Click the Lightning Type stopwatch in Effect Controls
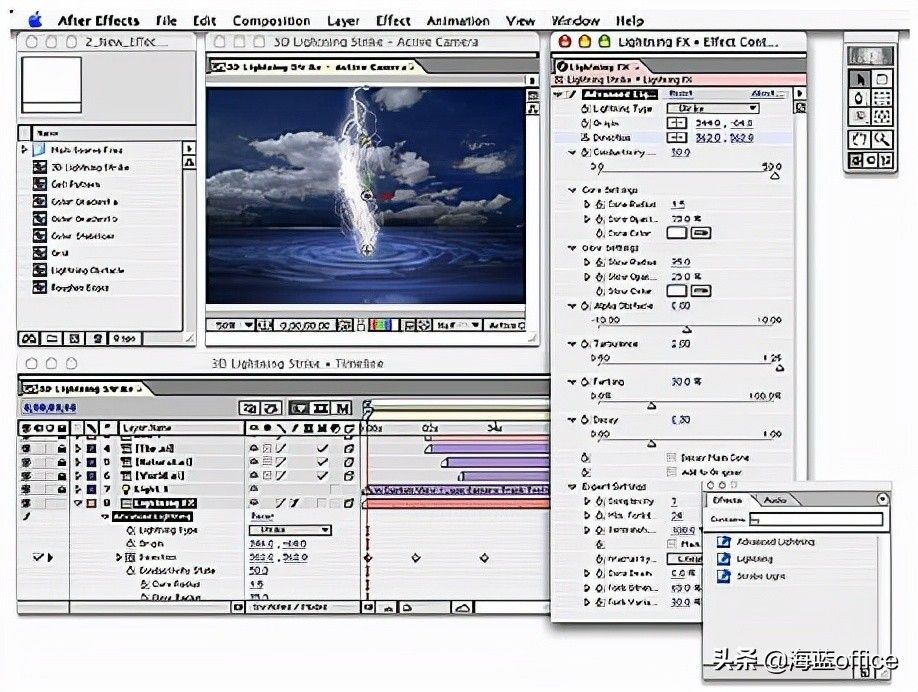Screen dimensions: 918x692 585,109
